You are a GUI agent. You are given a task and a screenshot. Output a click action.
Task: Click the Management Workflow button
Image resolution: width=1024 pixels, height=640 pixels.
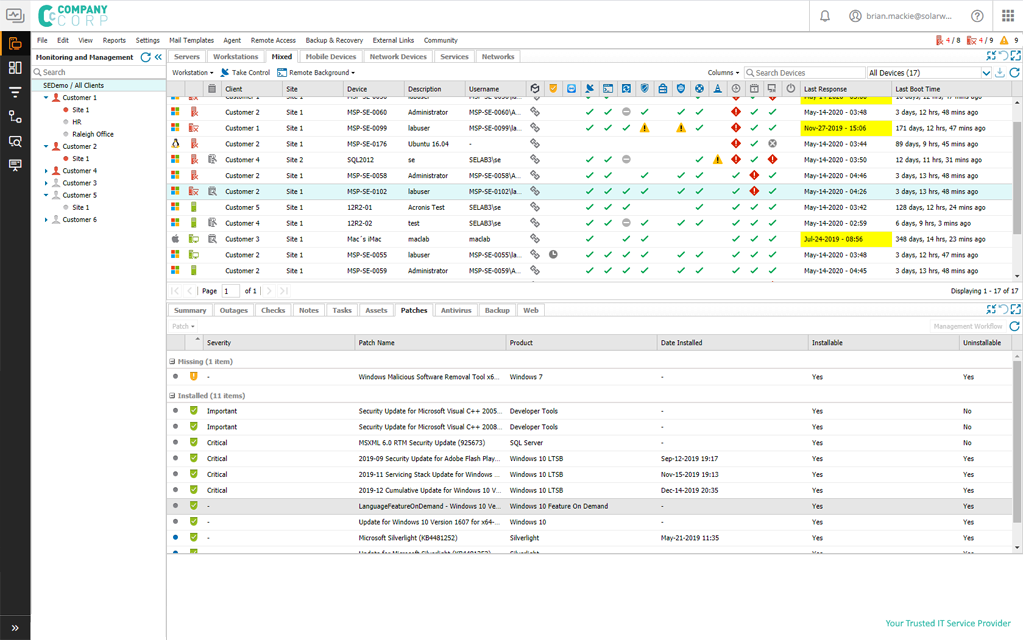coord(967,326)
